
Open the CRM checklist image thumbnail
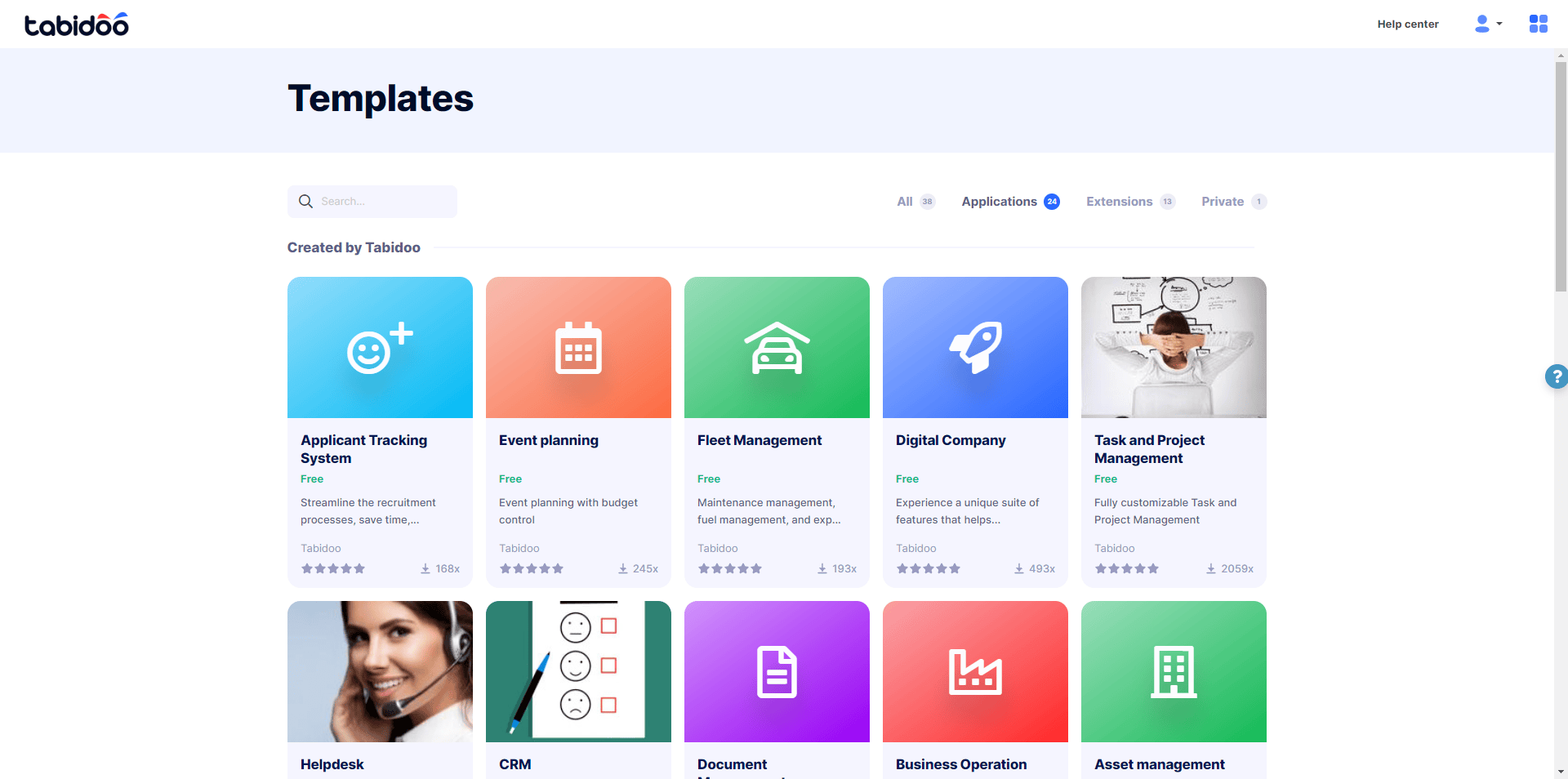pyautogui.click(x=578, y=671)
